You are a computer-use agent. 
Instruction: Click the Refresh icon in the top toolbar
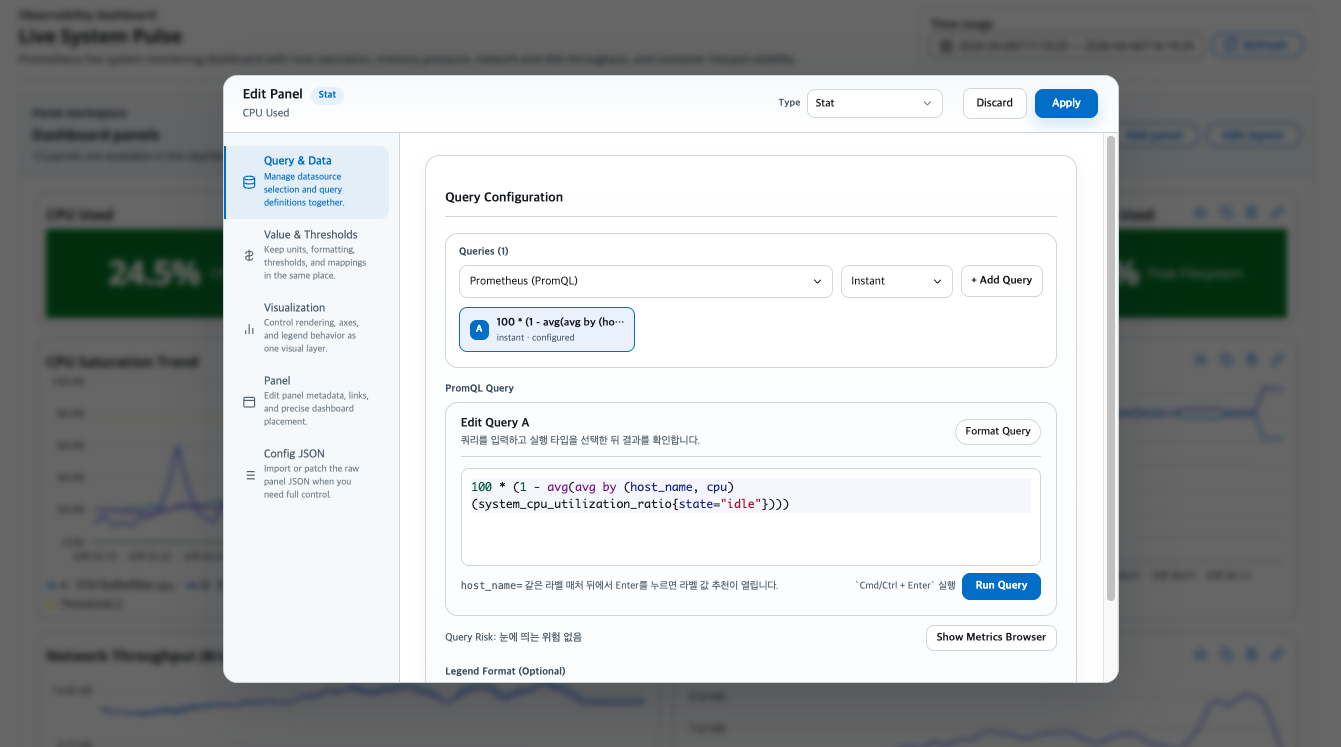pyautogui.click(x=1257, y=44)
